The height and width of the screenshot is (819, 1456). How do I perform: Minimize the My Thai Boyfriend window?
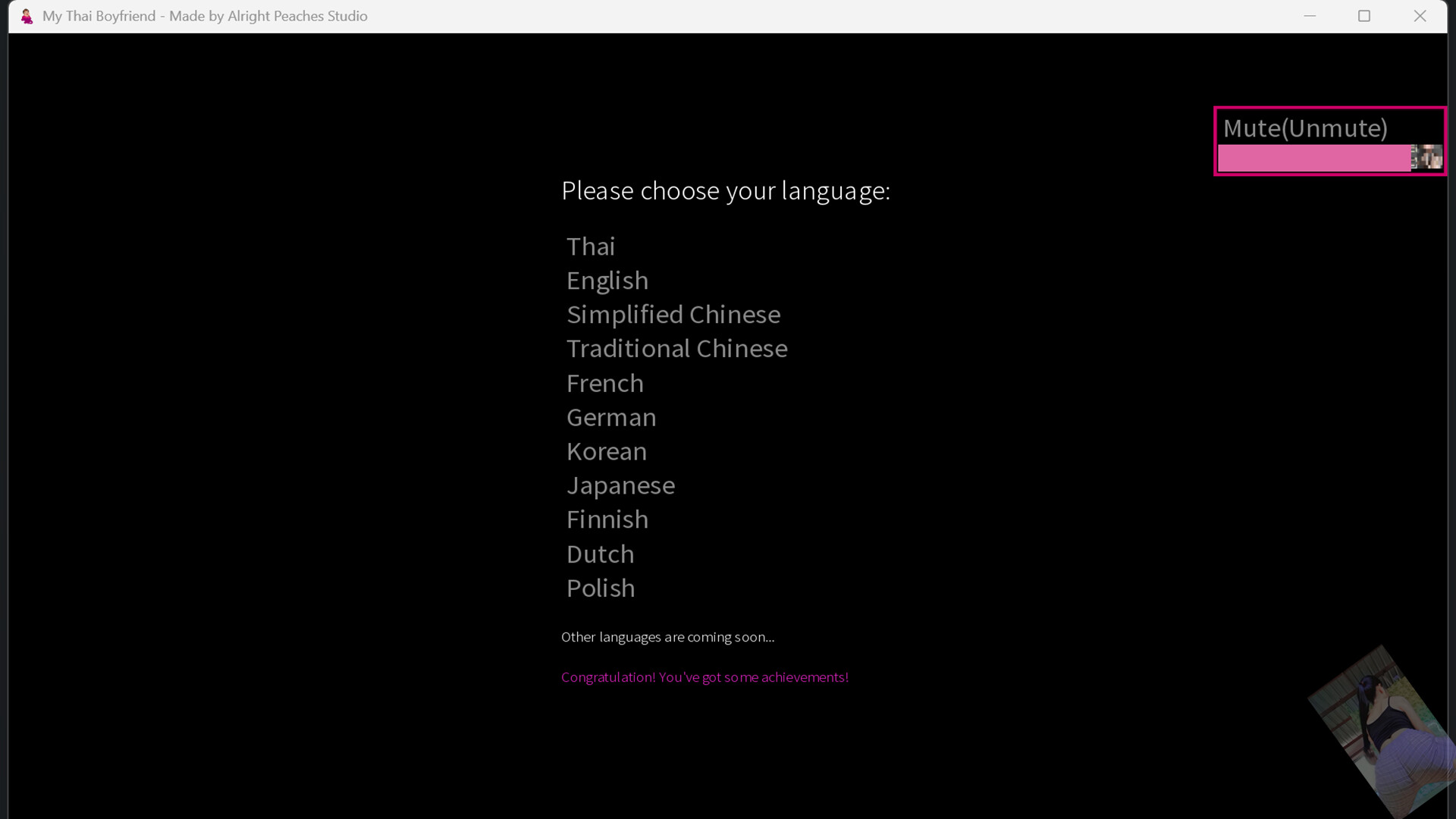click(1309, 16)
